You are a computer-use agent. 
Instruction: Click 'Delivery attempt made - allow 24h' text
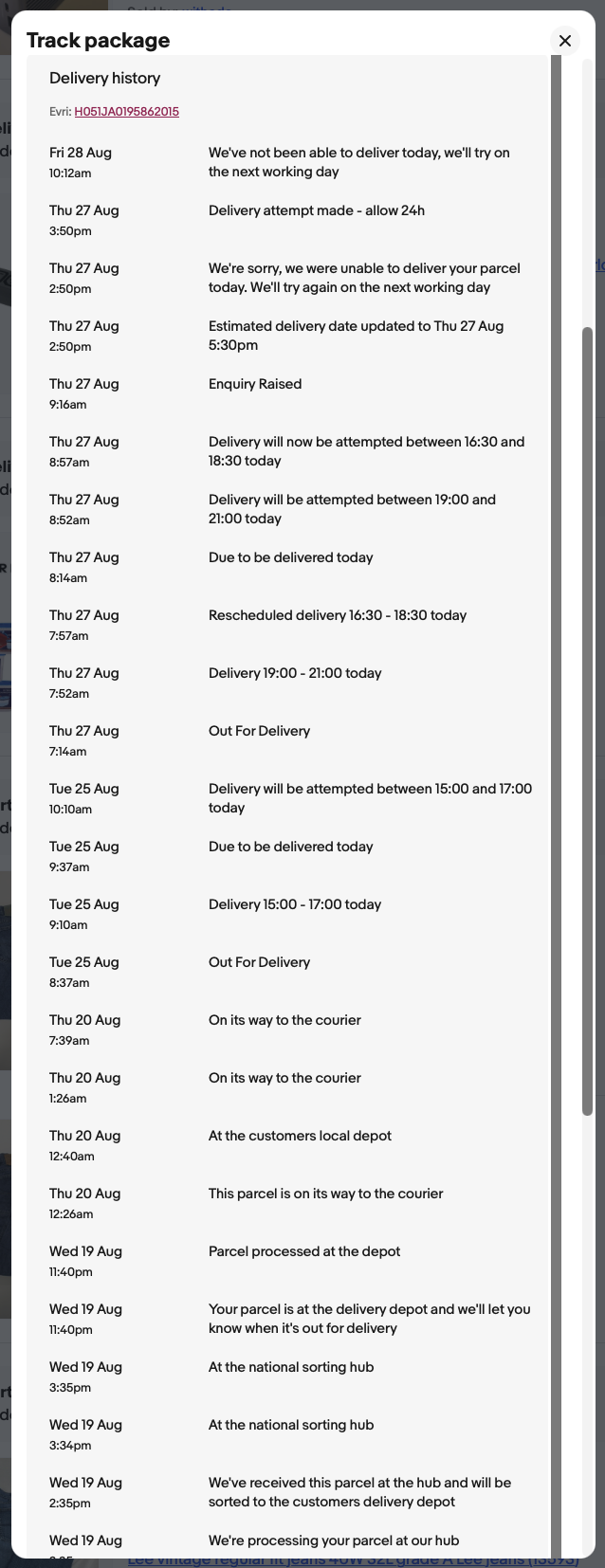pyautogui.click(x=317, y=210)
